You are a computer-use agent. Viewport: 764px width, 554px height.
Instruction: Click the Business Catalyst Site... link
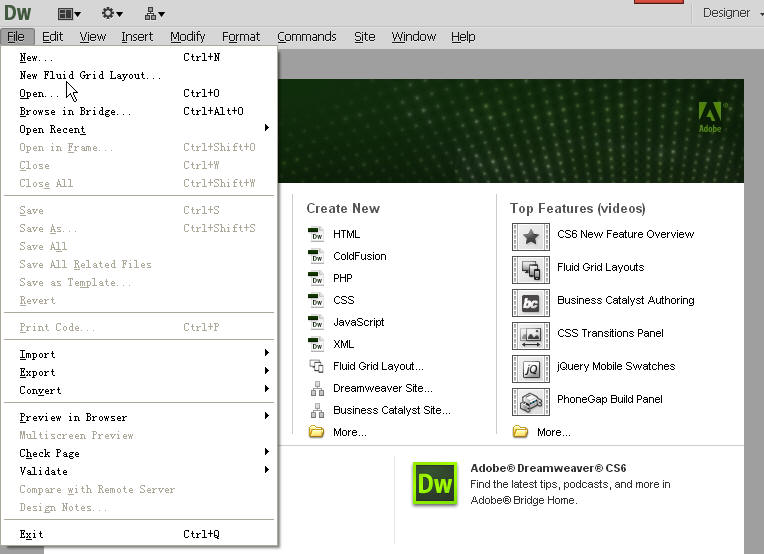click(x=392, y=410)
